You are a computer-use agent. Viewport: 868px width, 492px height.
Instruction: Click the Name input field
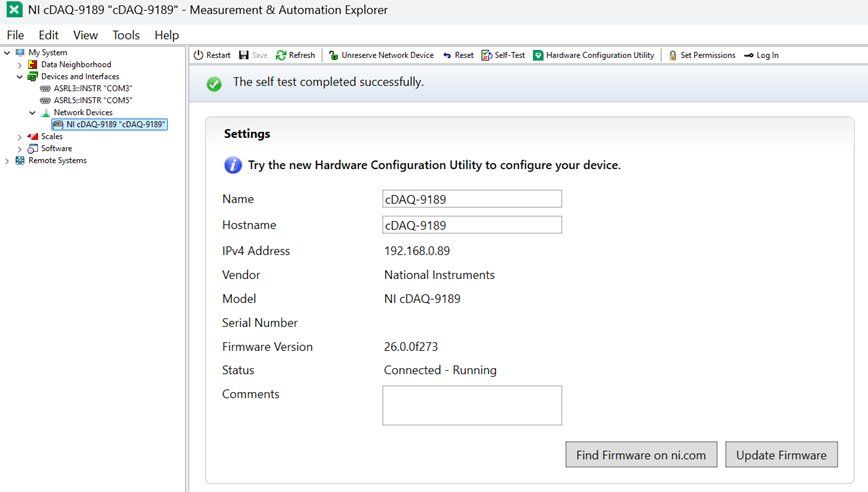pyautogui.click(x=472, y=199)
